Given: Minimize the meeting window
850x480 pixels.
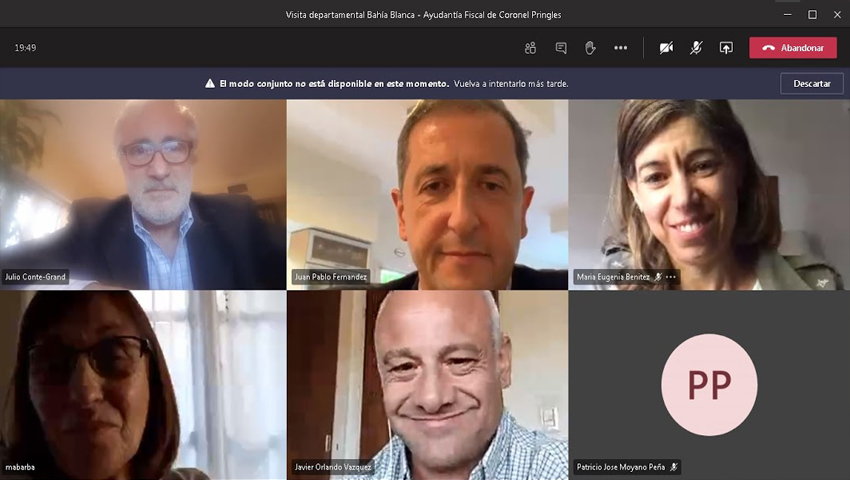Looking at the screenshot, I should click(788, 15).
